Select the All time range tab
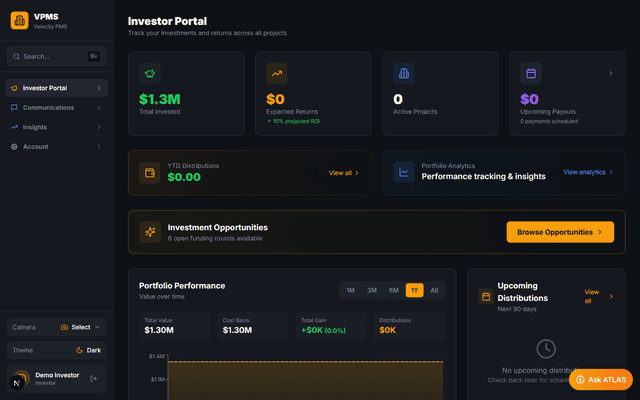Viewport: 640px width, 400px height. tap(434, 290)
